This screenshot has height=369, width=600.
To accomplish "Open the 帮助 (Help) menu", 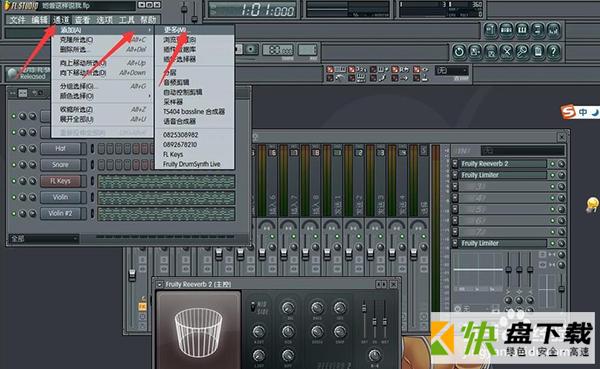I will point(148,20).
